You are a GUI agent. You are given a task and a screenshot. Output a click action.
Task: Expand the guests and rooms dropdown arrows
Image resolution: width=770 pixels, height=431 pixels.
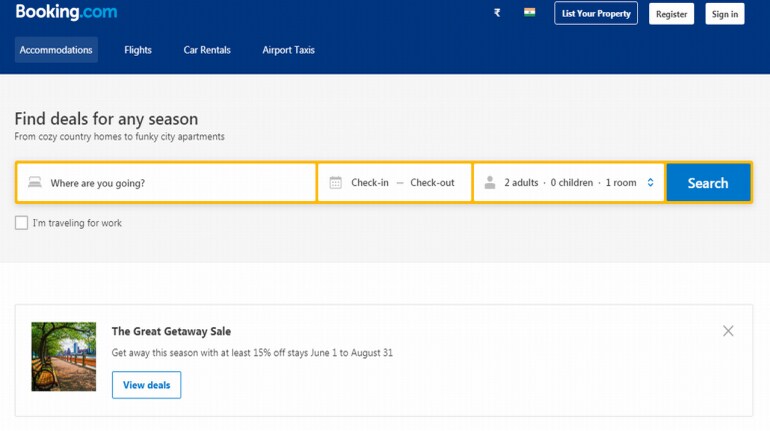650,183
